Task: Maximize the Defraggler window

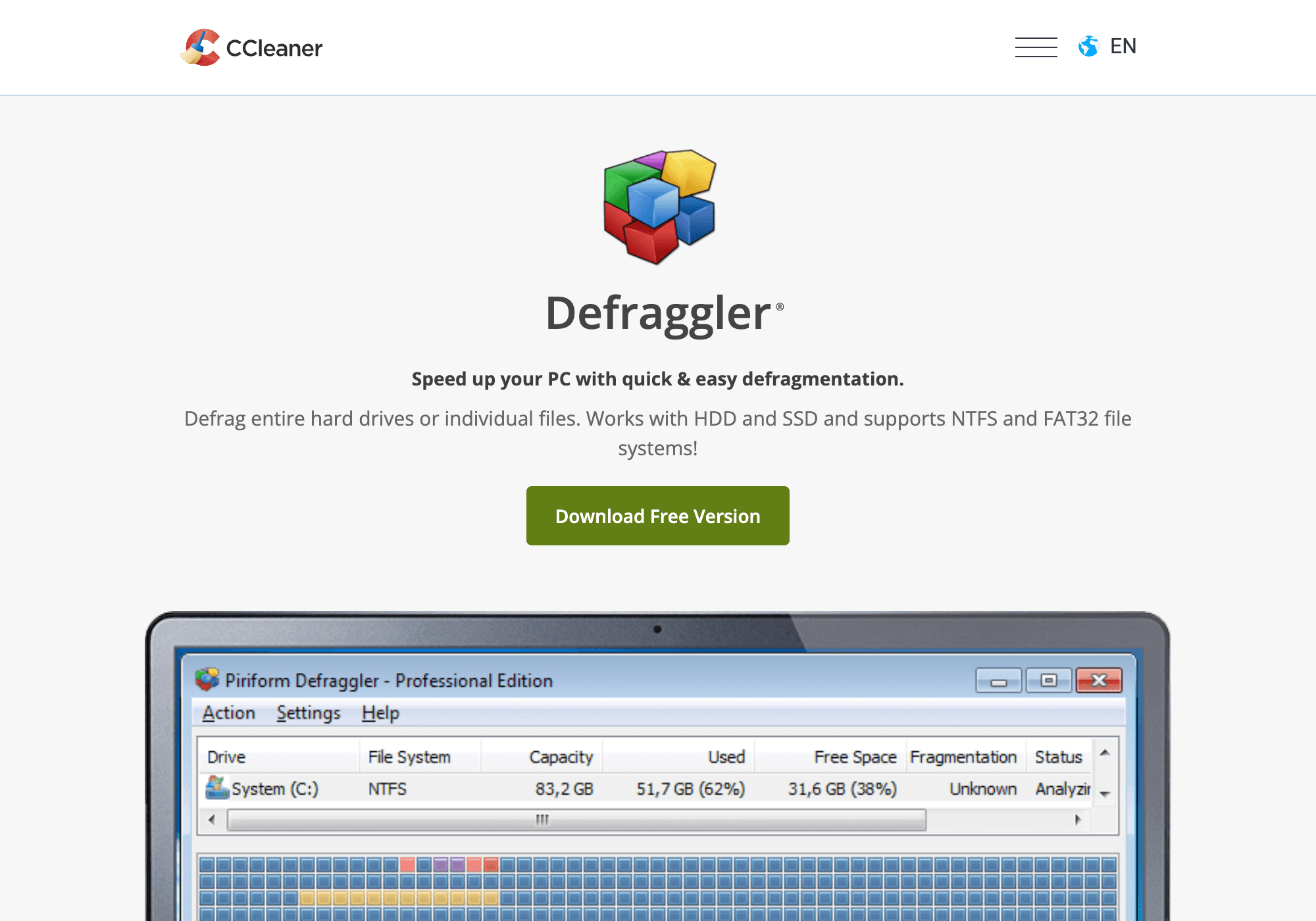Action: pyautogui.click(x=1049, y=680)
